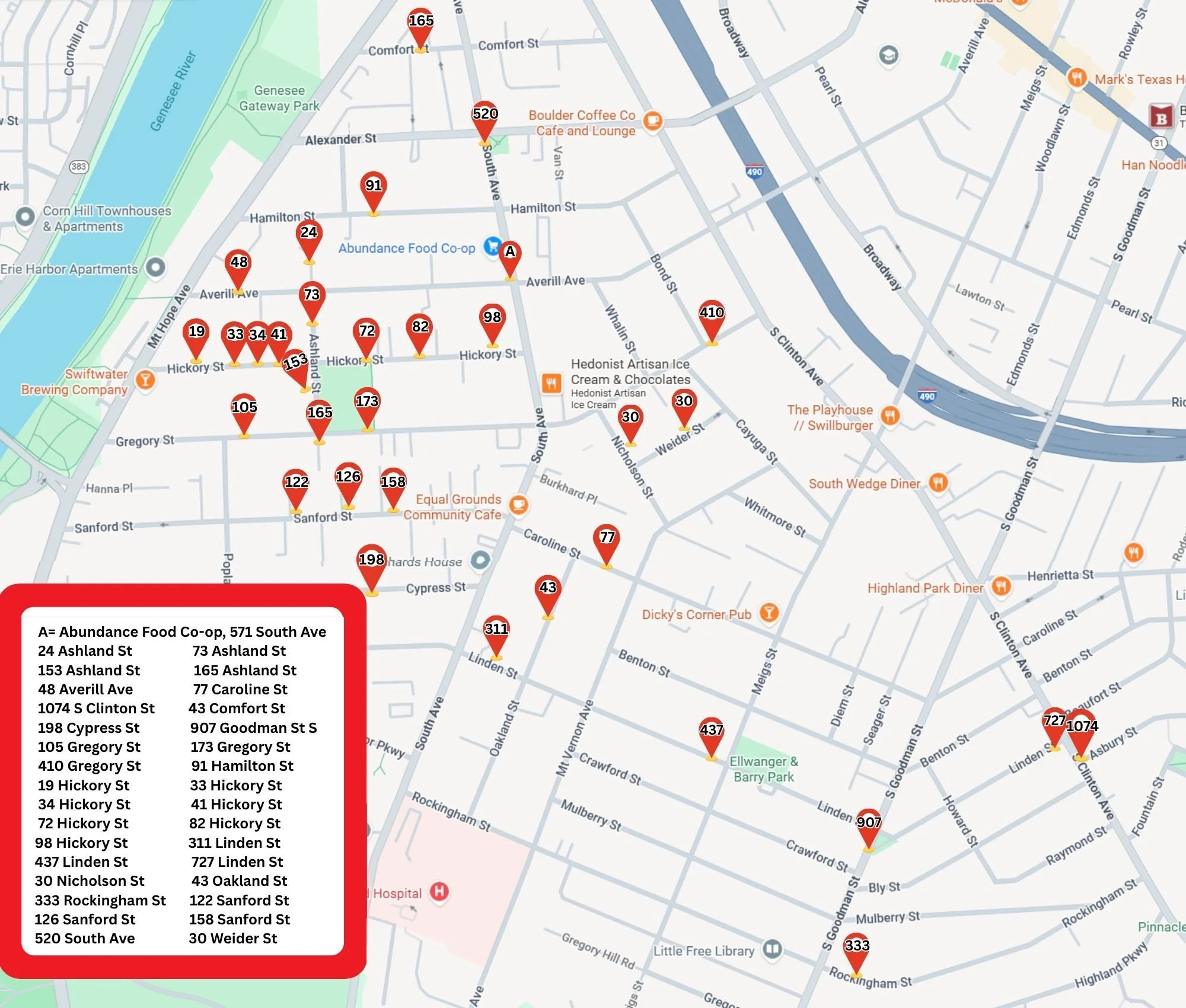Click the Abundance Food Co-op text label
Viewport: 1186px width, 1008px height.
click(407, 248)
